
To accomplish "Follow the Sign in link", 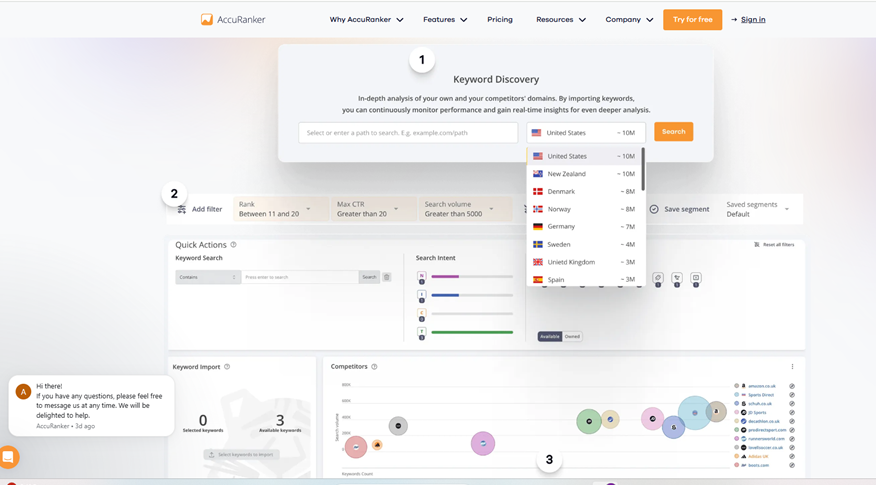I will pyautogui.click(x=753, y=20).
